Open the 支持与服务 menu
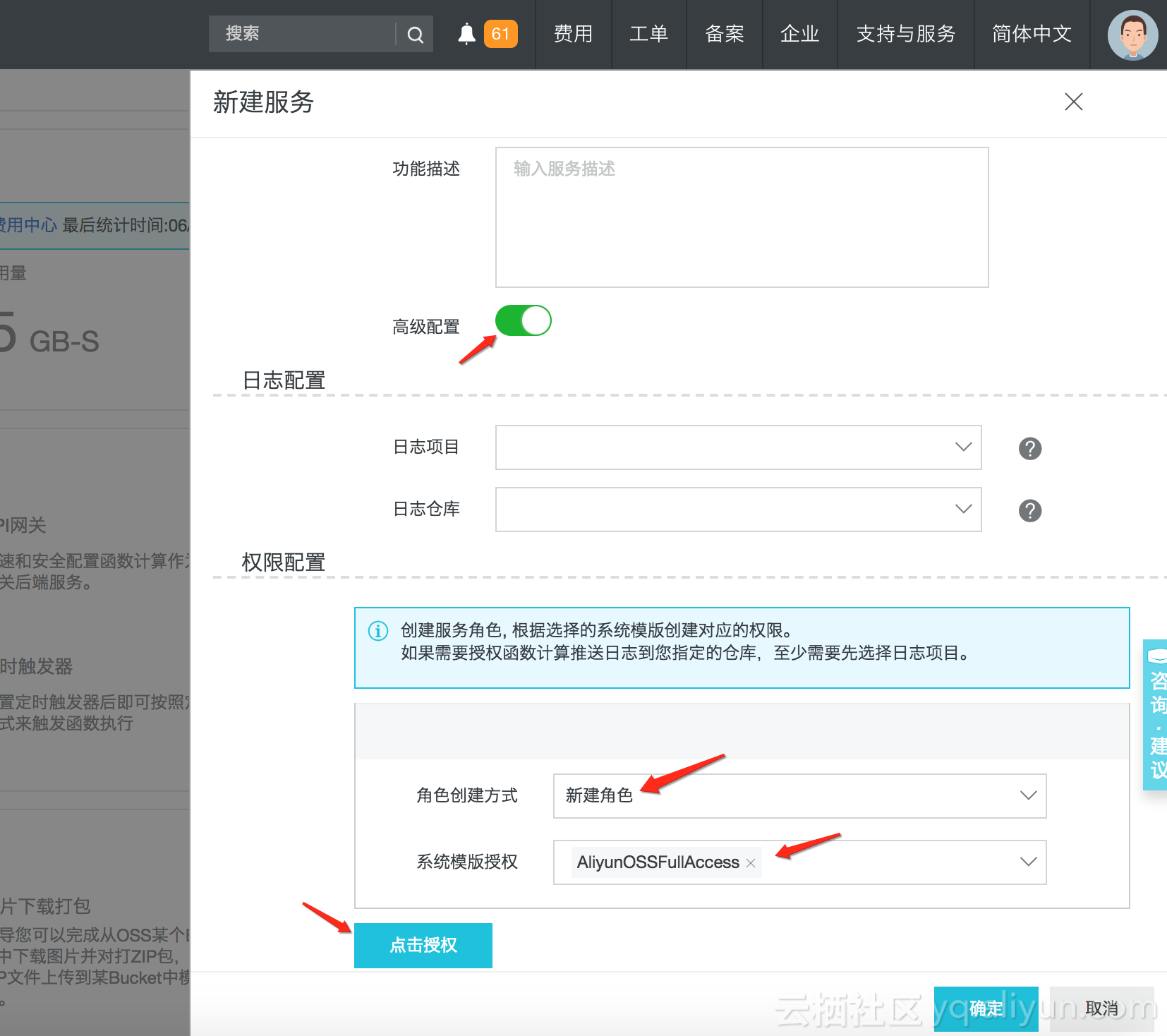The width and height of the screenshot is (1167, 1036). (906, 34)
